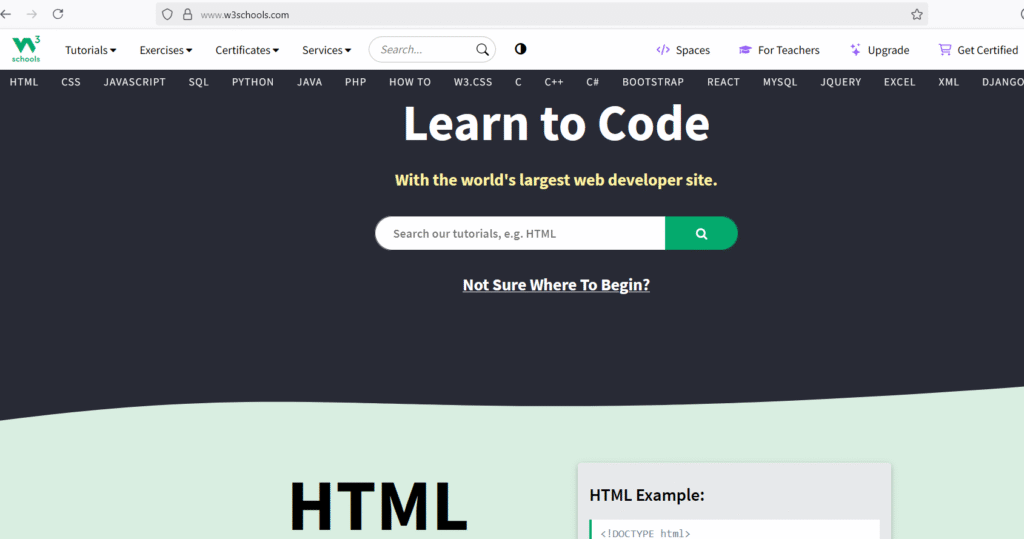The image size is (1024, 539).
Task: Reload the page with the refresh icon
Action: tap(58, 14)
